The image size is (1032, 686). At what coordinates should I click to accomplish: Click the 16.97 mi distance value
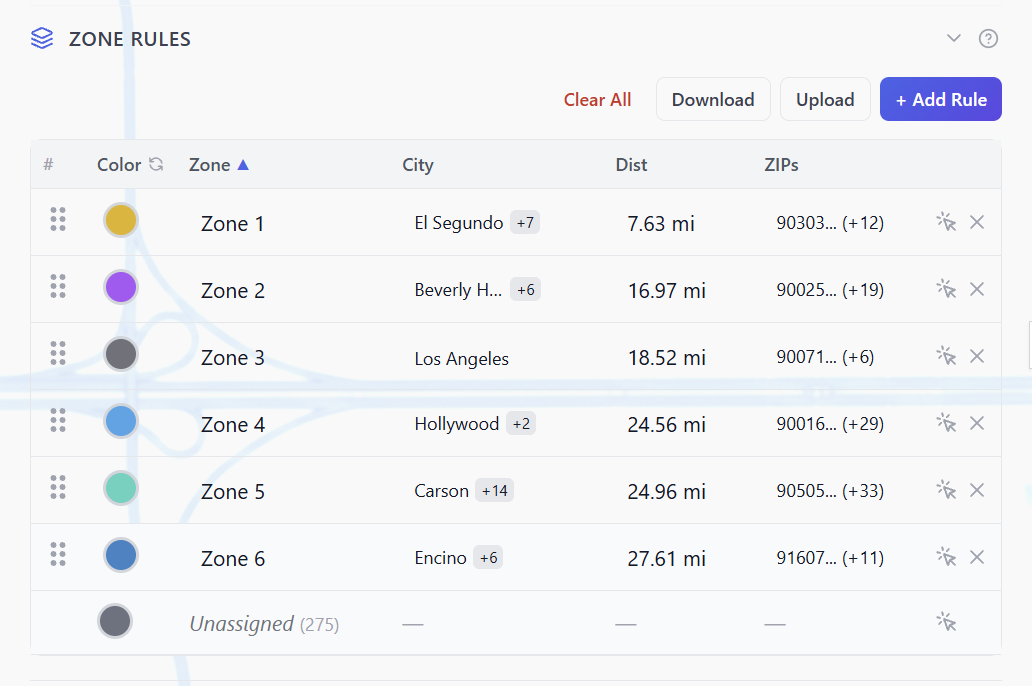click(667, 290)
